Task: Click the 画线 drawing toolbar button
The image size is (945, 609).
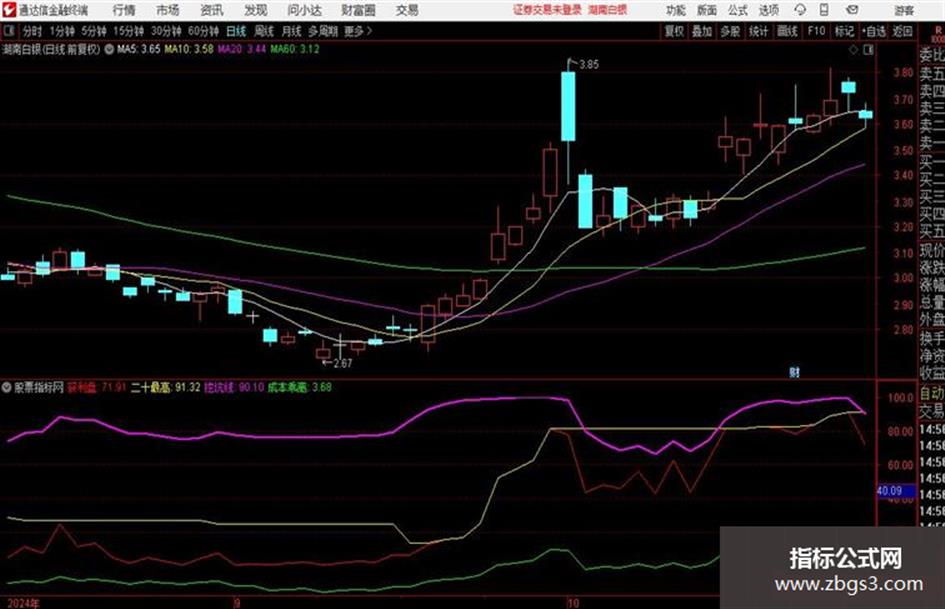Action: coord(787,31)
